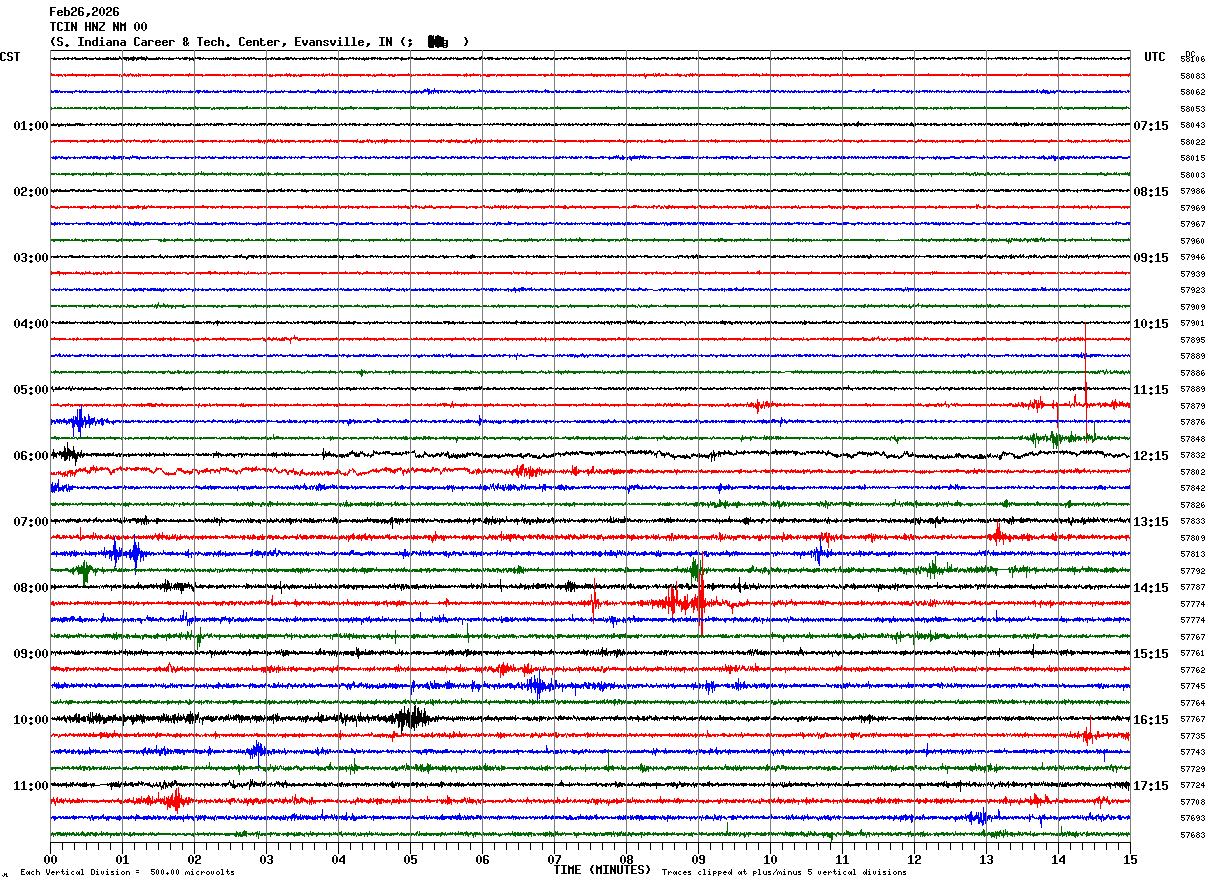
Task: Click the 10:15 UTC time label
Action: [1151, 324]
